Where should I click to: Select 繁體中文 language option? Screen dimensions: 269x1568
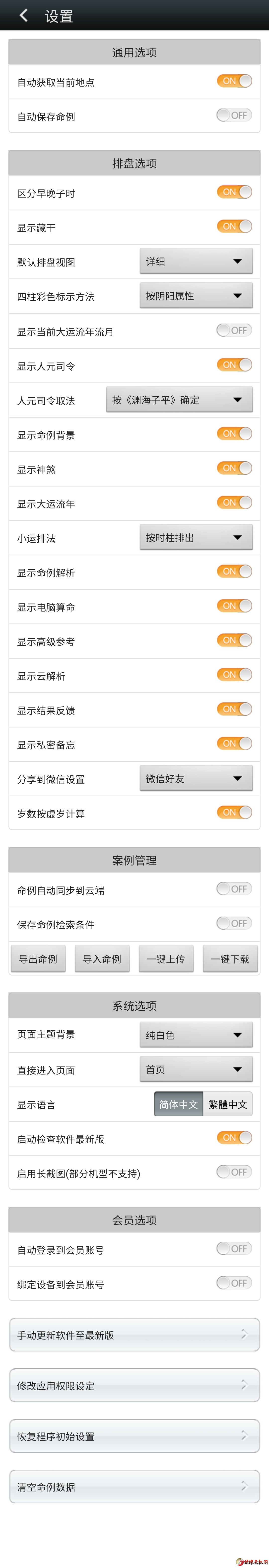(x=228, y=1104)
